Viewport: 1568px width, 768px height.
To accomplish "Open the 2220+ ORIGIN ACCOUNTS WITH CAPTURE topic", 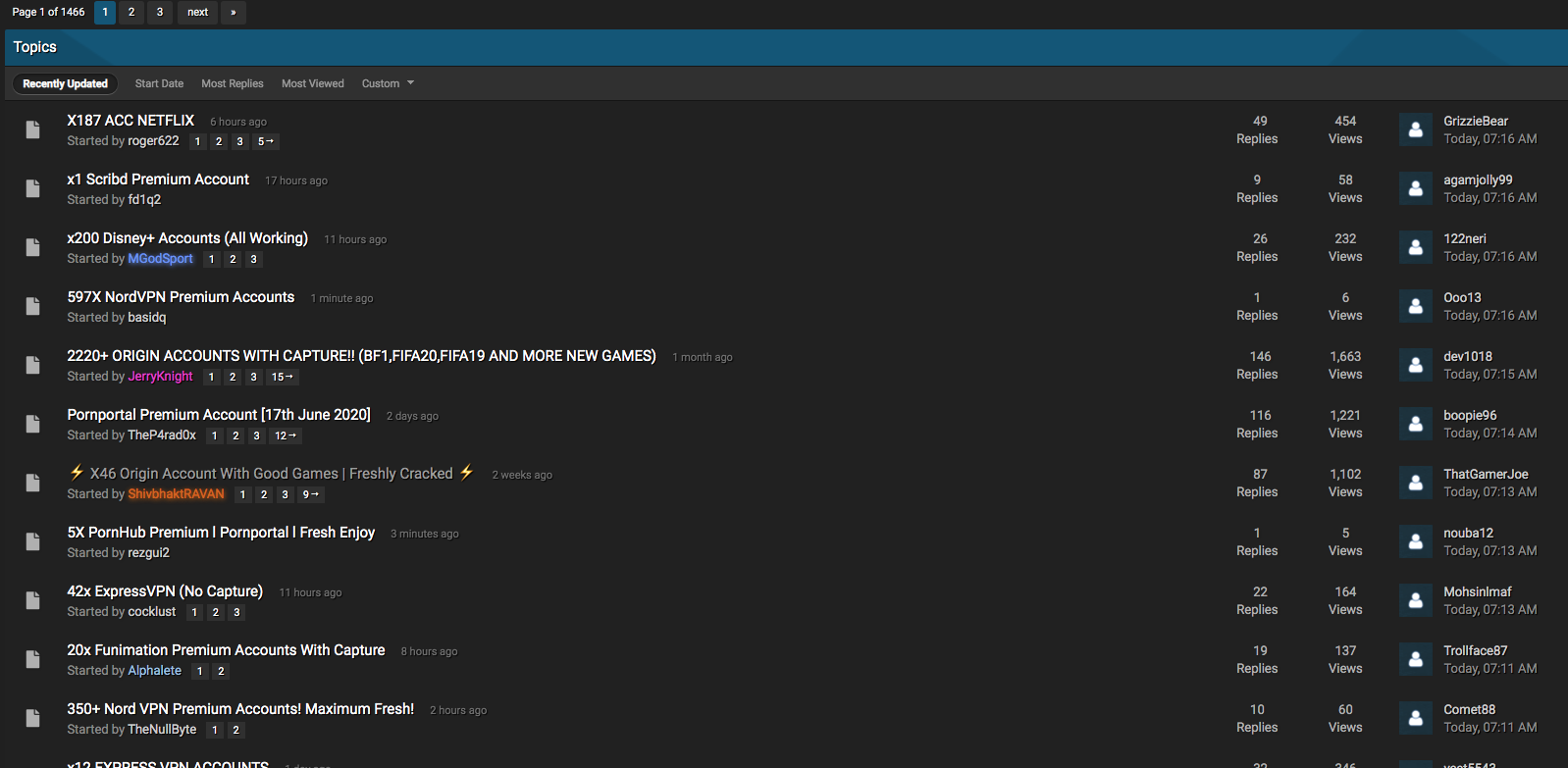I will coord(361,355).
